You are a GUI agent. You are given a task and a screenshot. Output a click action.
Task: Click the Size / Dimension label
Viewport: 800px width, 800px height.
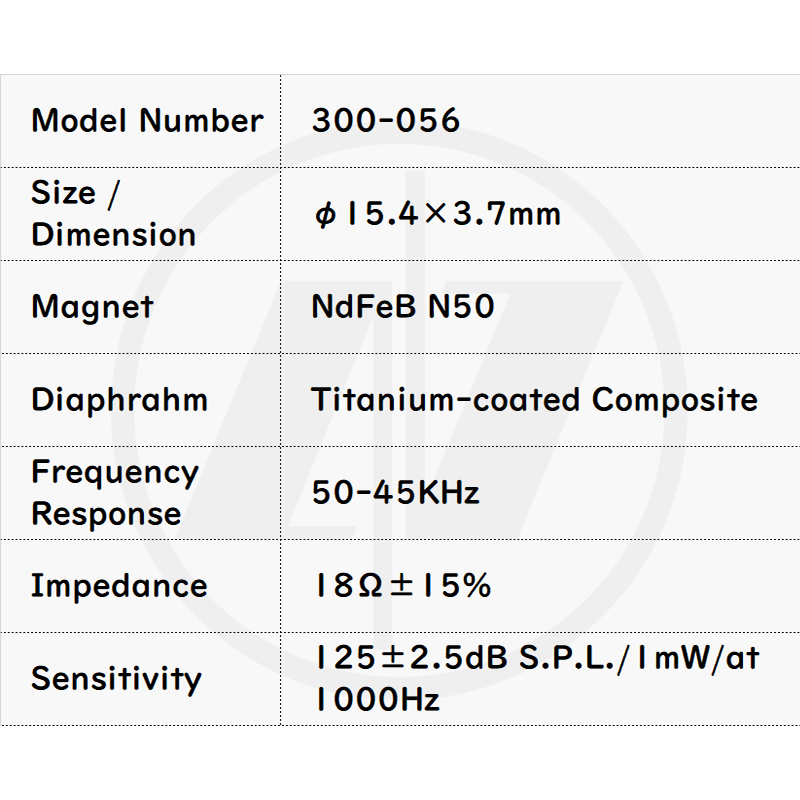click(113, 213)
